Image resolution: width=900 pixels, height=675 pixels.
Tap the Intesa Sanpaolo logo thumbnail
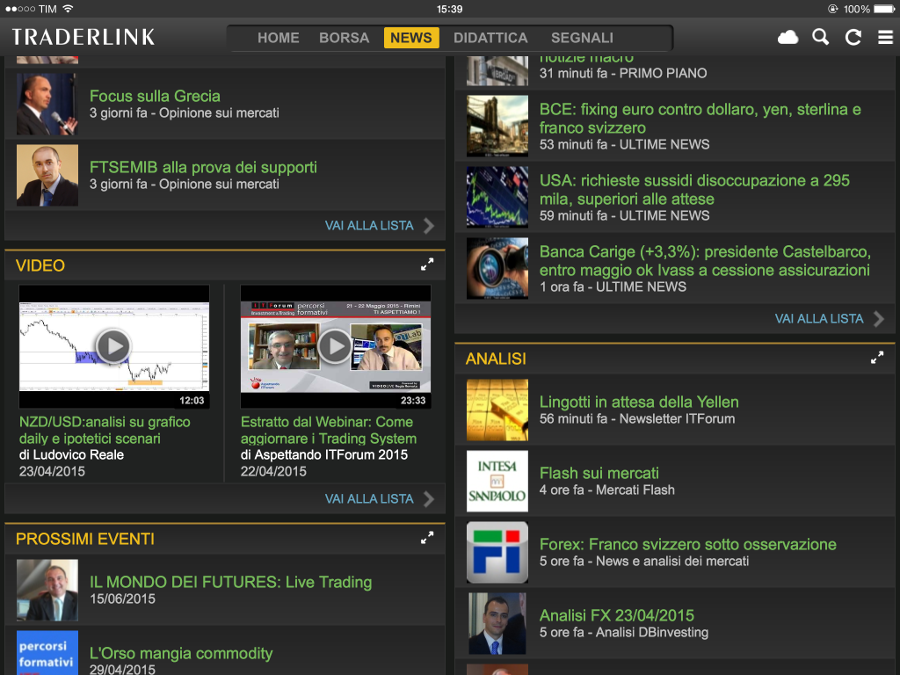coord(497,482)
